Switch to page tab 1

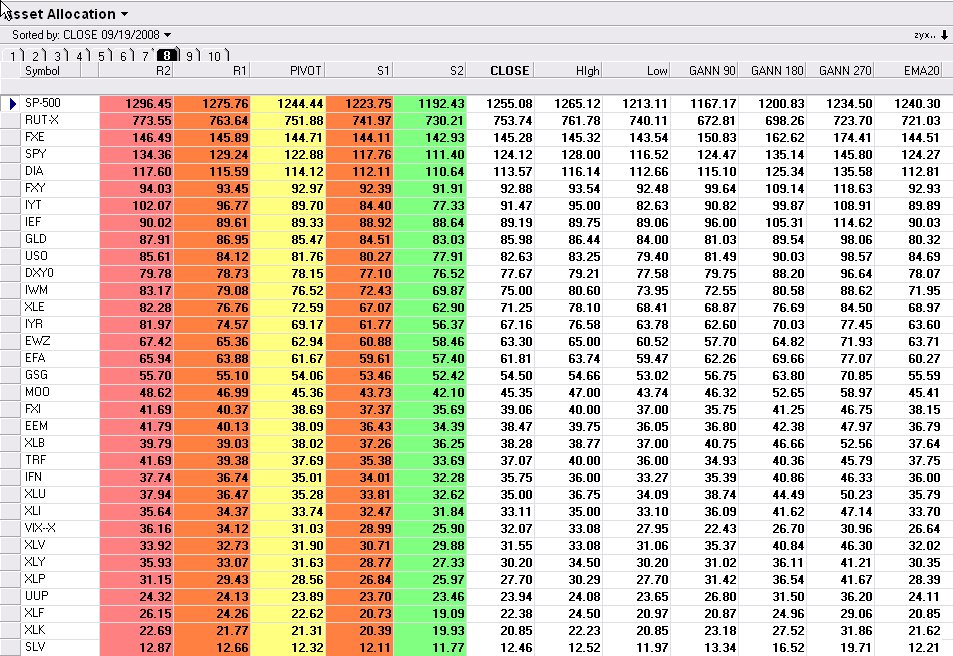click(x=13, y=56)
